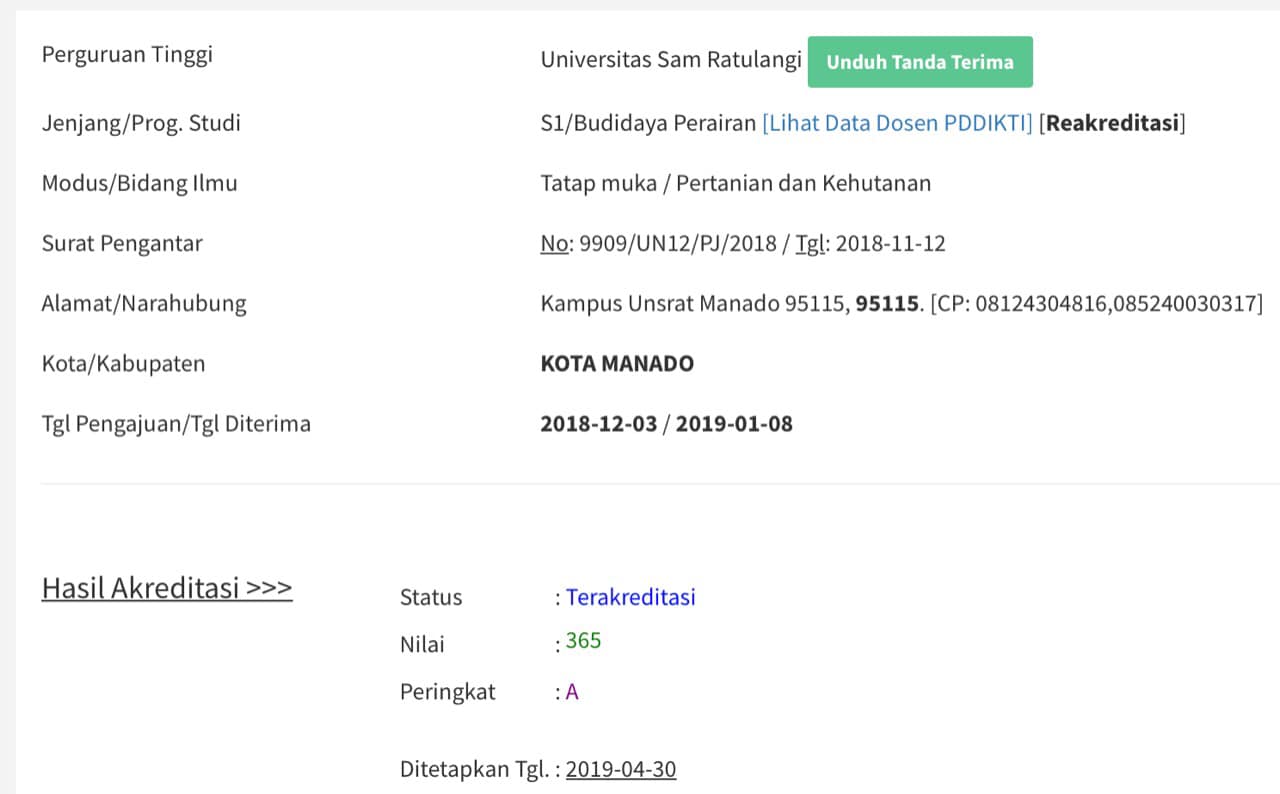Click the Nilai label in results
Image resolution: width=1280 pixels, height=794 pixels.
click(x=422, y=645)
